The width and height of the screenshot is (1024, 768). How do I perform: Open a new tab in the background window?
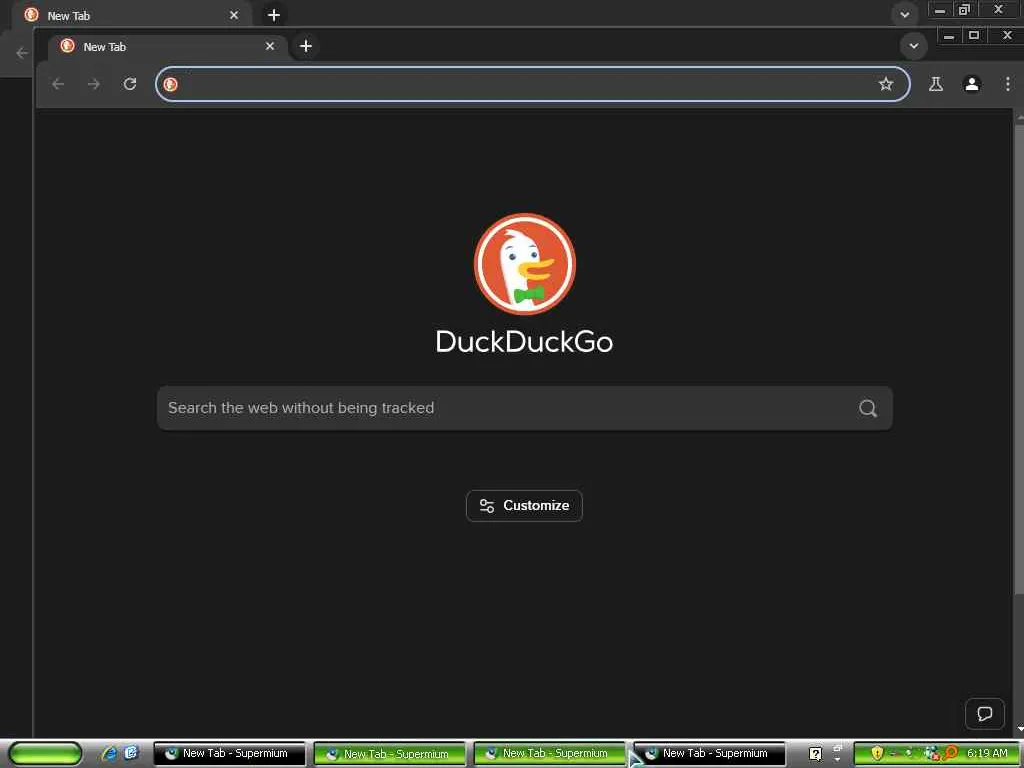coord(274,15)
